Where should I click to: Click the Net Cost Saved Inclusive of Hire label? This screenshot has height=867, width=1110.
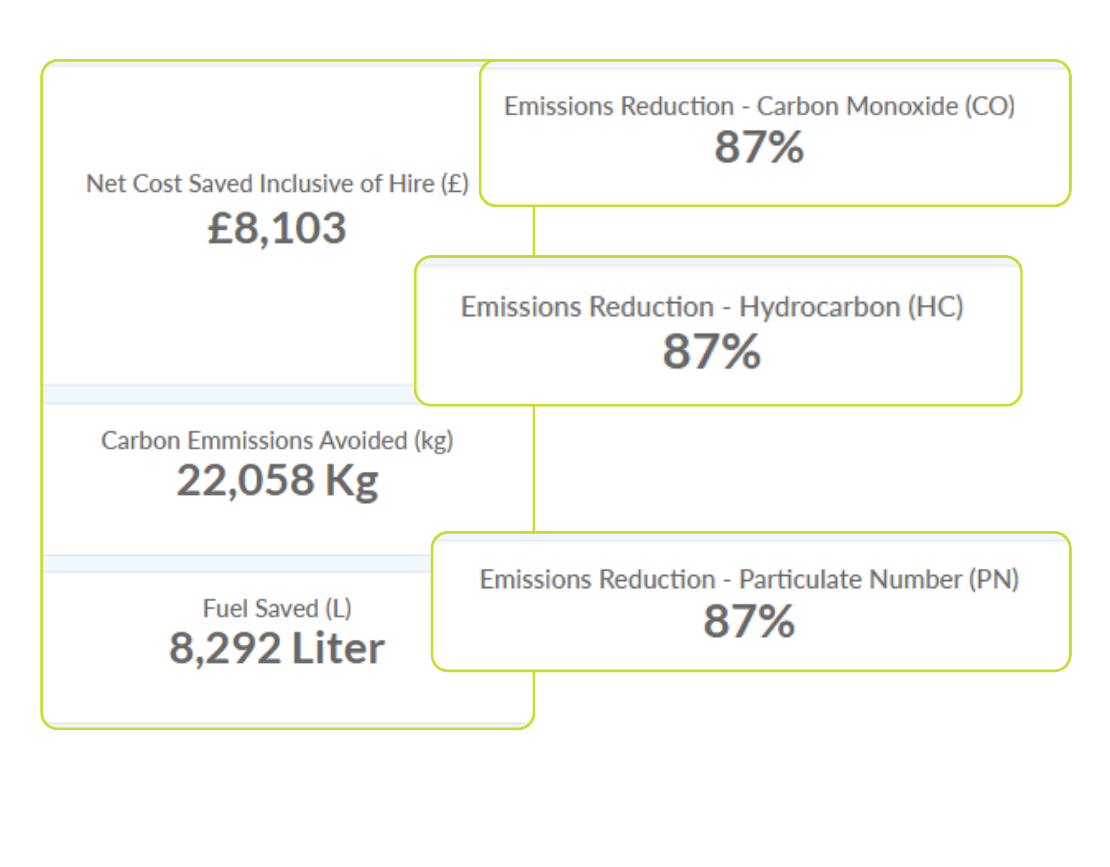tap(277, 184)
